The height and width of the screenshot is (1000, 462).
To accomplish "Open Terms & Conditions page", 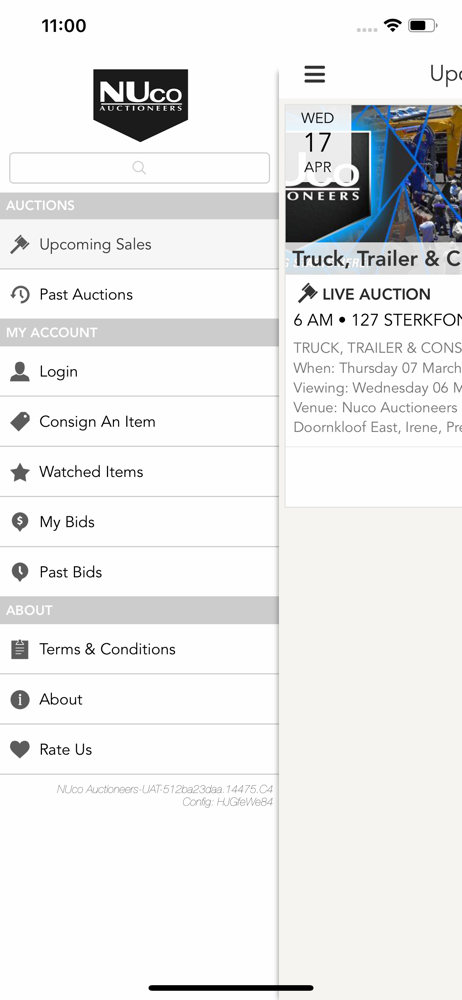I will coord(139,649).
